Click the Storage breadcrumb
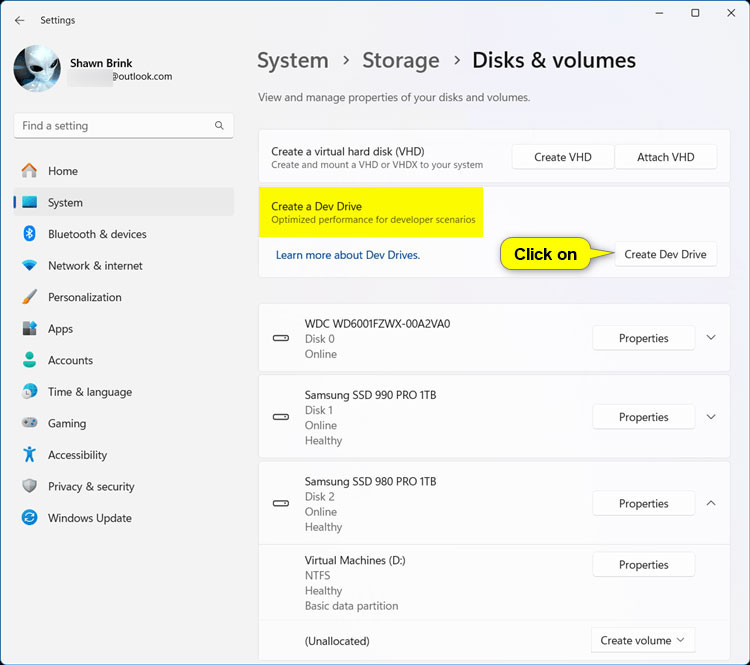The width and height of the screenshot is (750, 665). 400,60
